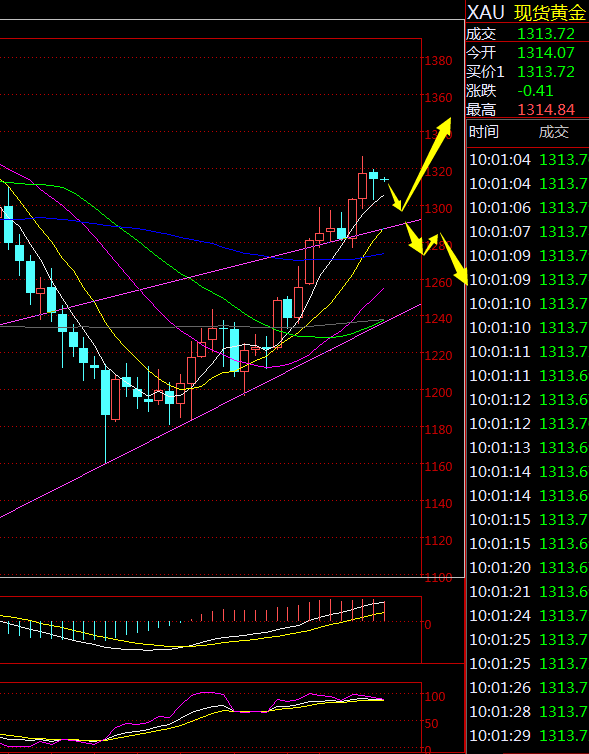This screenshot has width=589, height=754.
Task: Select the 10:01:06 tick entry
Action: [x=528, y=207]
